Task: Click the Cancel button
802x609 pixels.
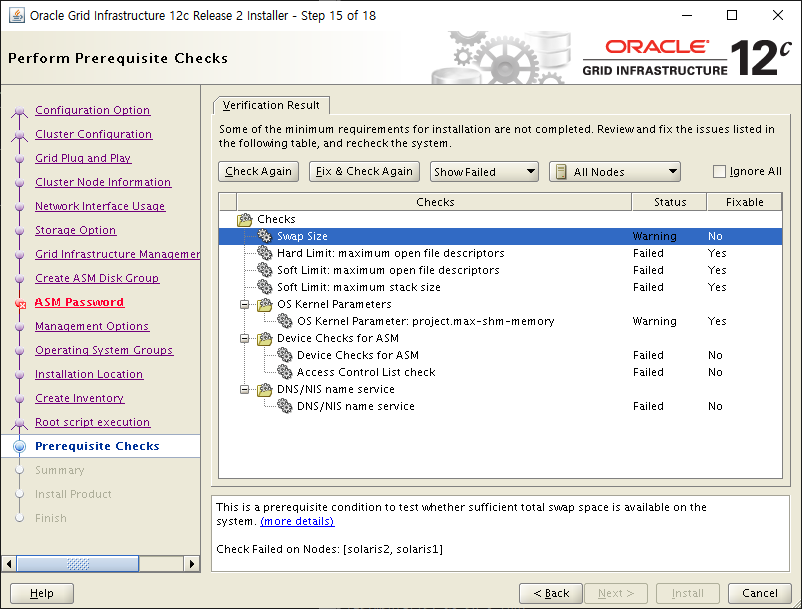Action: (x=760, y=593)
